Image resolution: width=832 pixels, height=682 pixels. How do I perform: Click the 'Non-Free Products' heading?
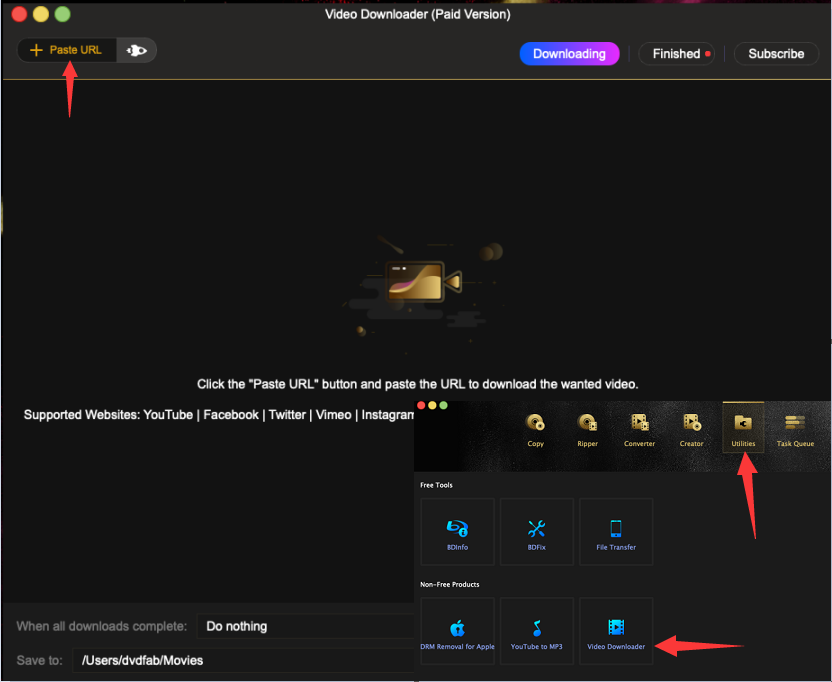coord(449,584)
